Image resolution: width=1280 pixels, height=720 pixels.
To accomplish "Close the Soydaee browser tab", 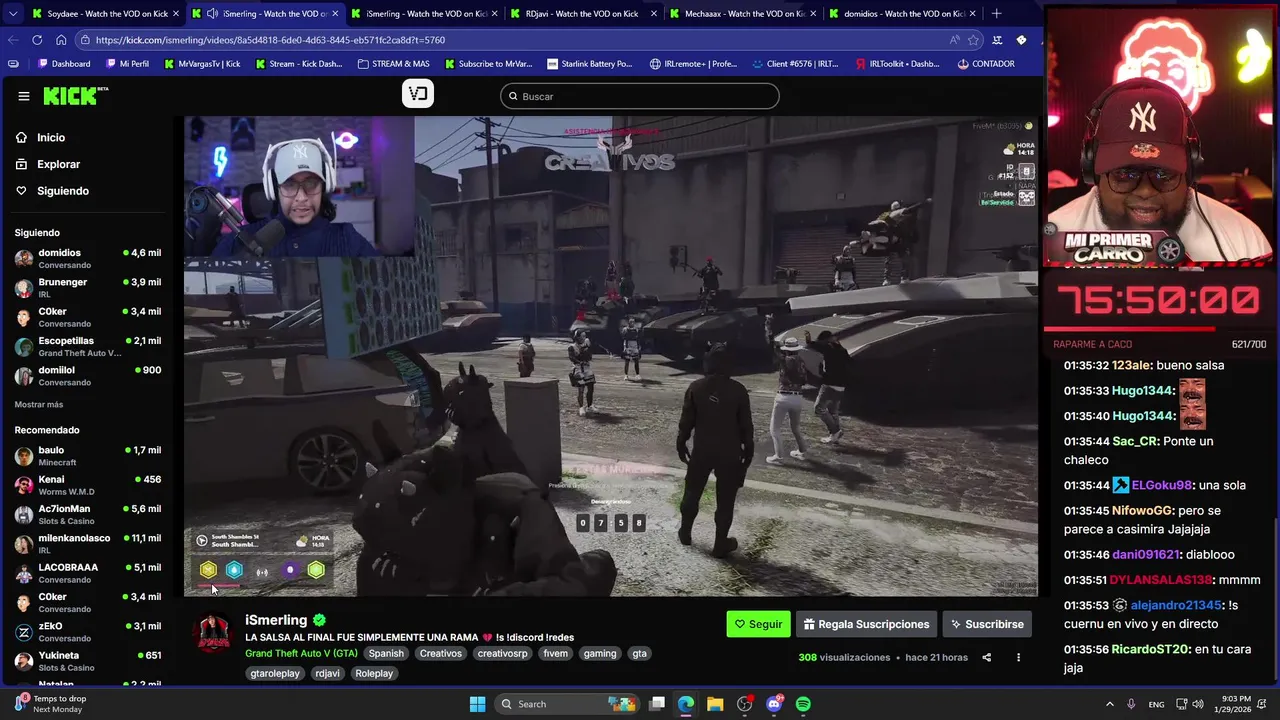I will 175,14.
